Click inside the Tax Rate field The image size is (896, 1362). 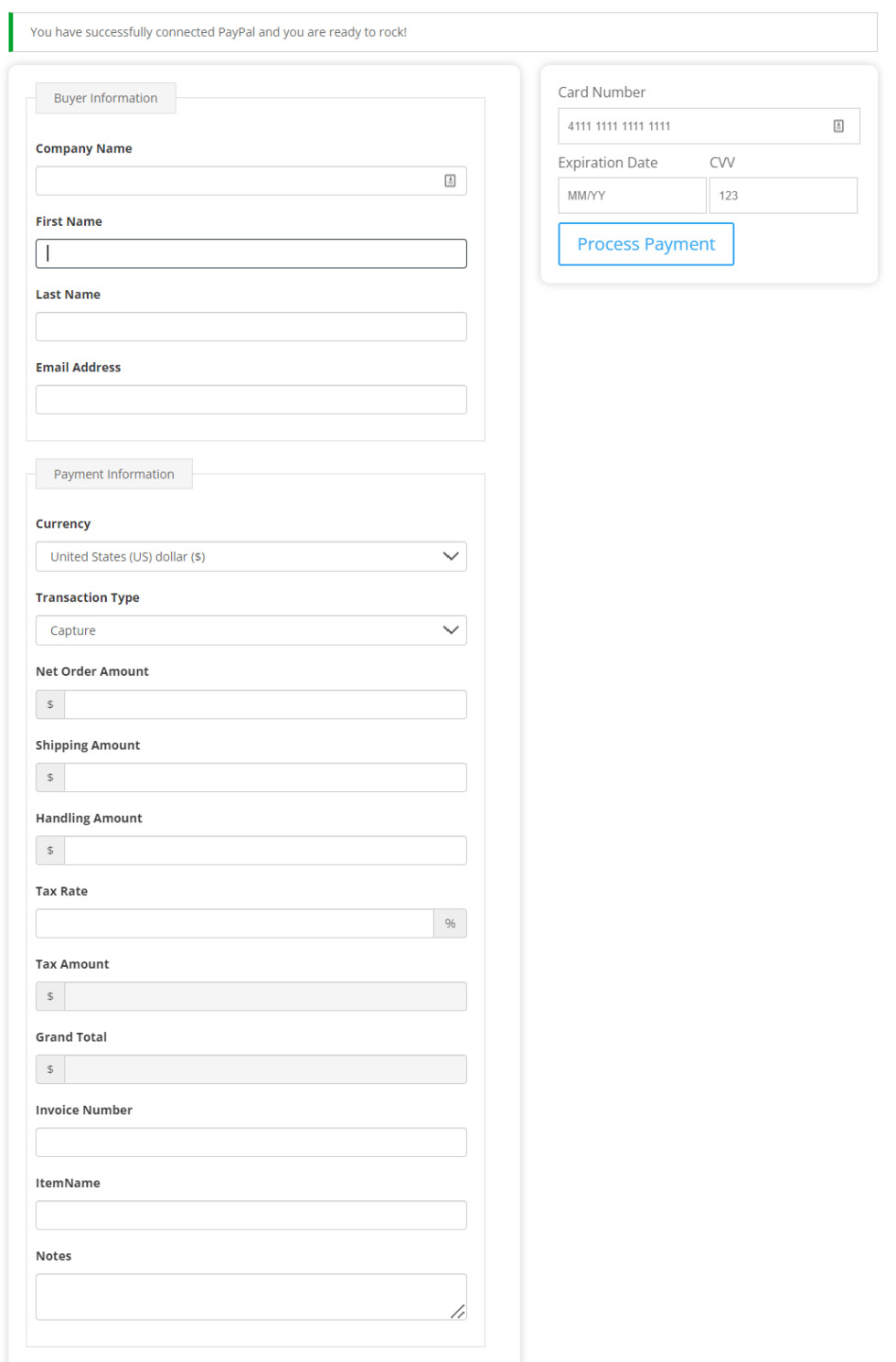click(x=234, y=924)
